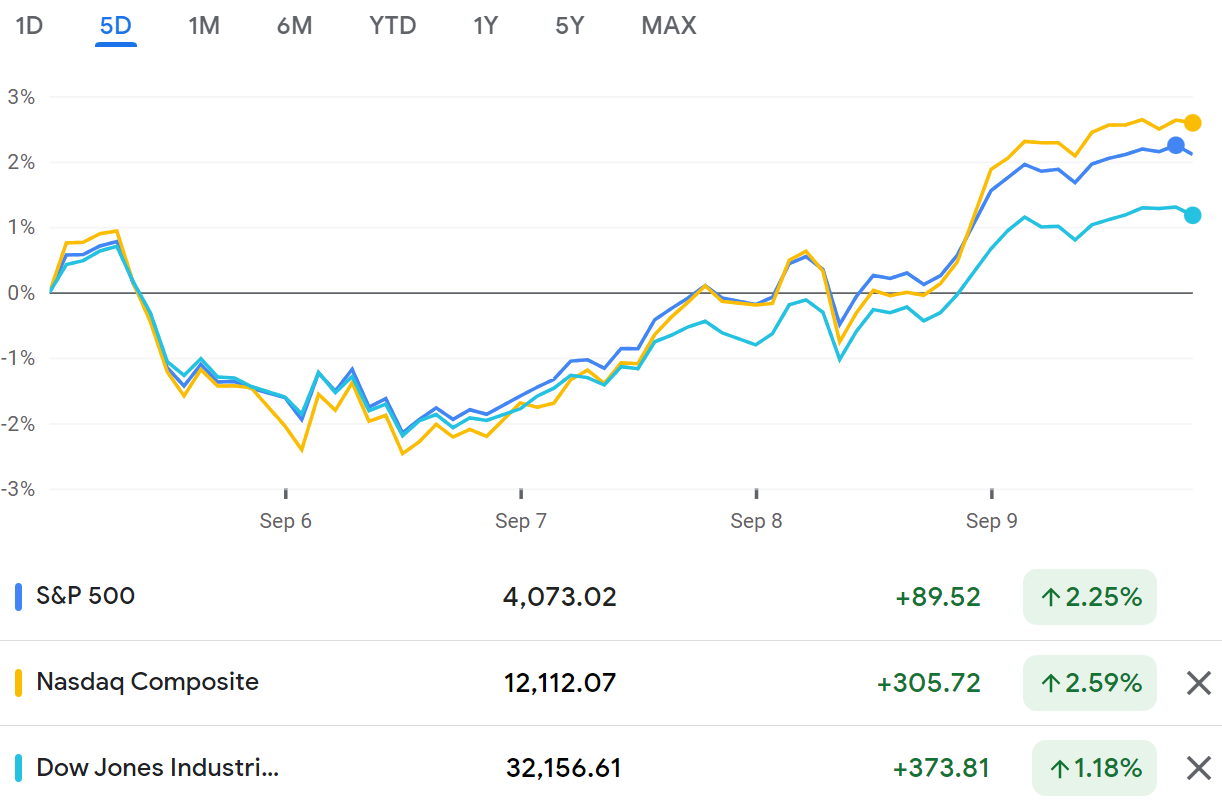This screenshot has width=1222, height=801.
Task: Click the Dow Jones 1.18% change badge
Action: point(1094,768)
